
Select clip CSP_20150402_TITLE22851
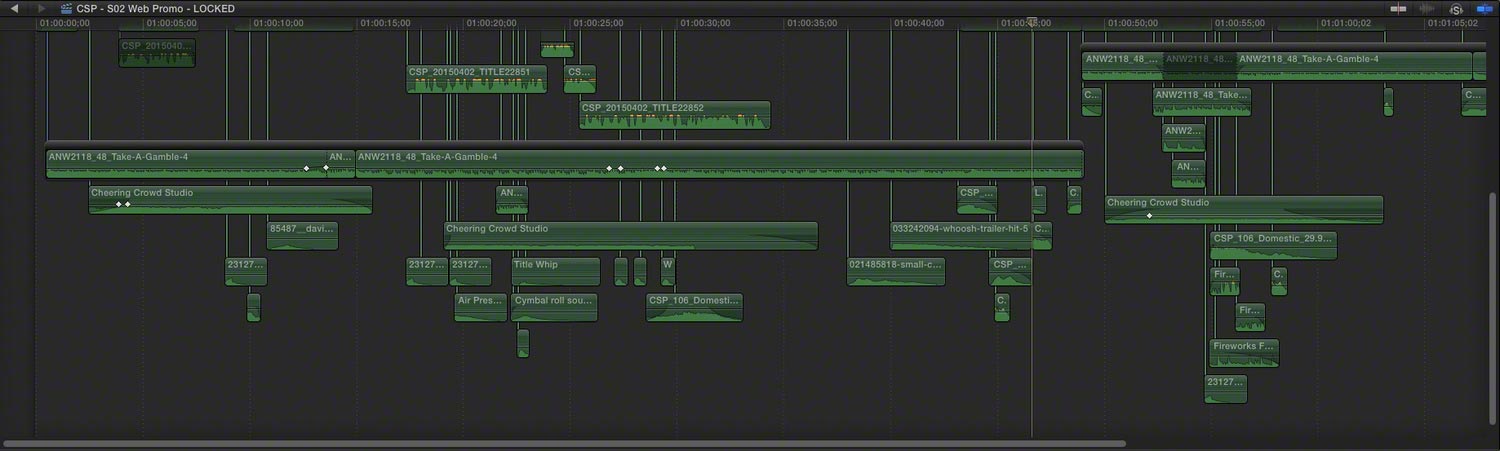tap(476, 79)
